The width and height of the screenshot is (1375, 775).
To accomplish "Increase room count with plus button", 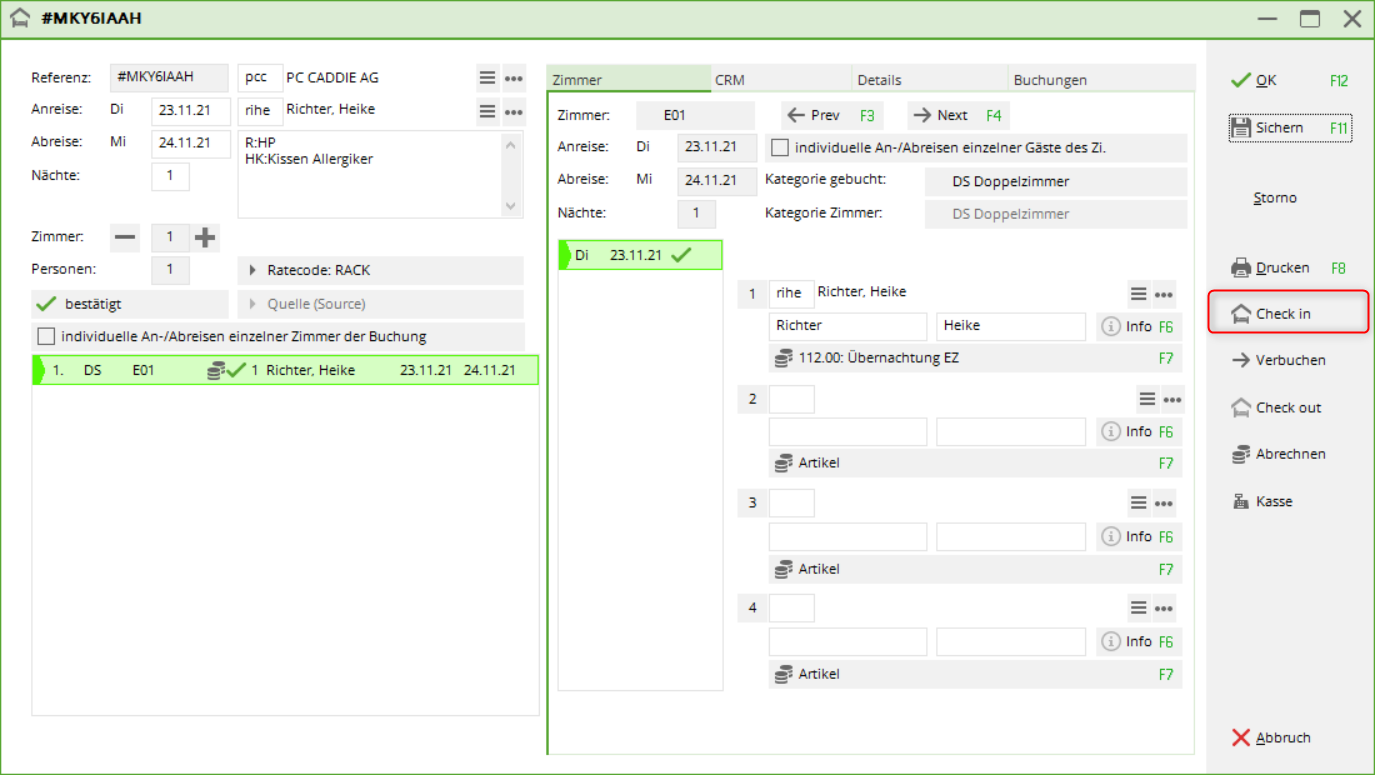I will point(205,237).
